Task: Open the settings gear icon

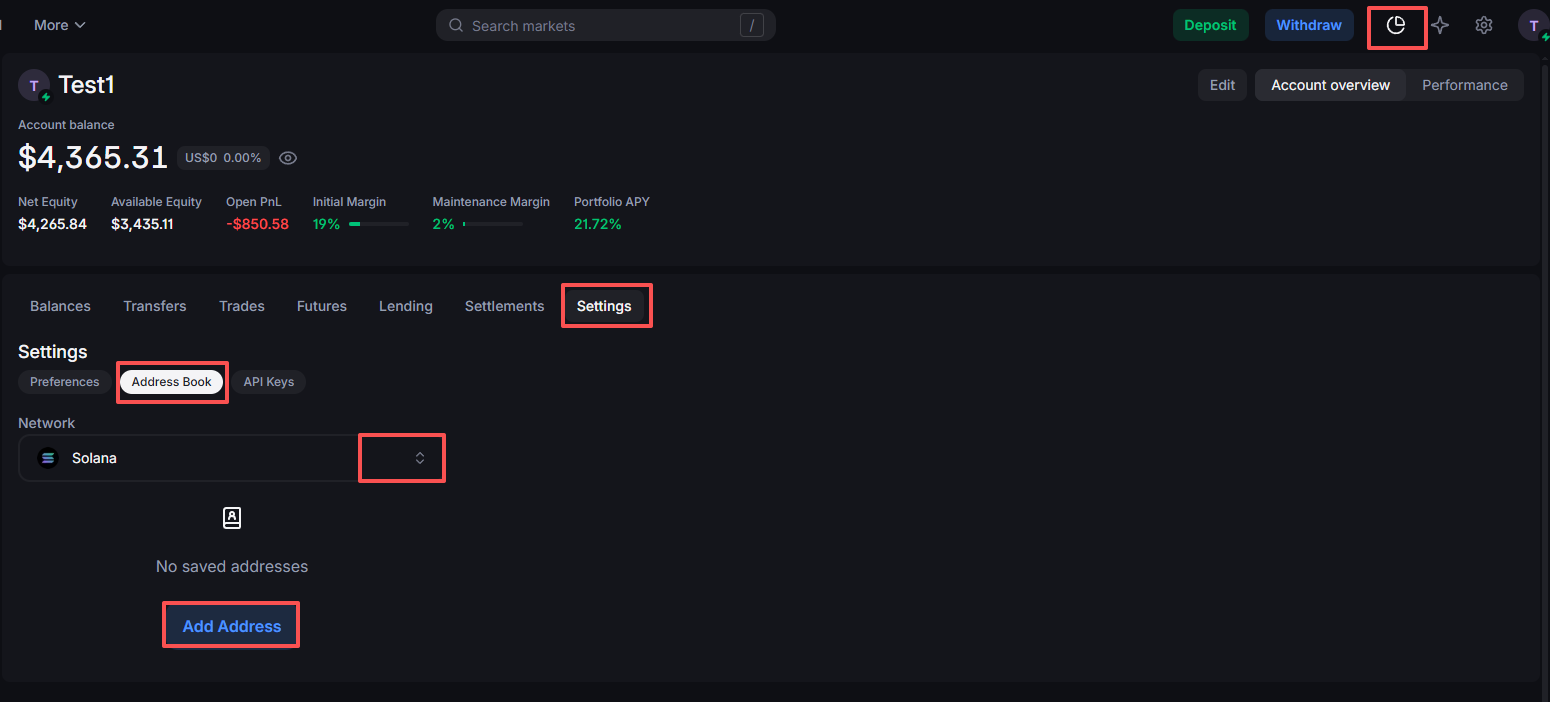Action: (x=1484, y=25)
